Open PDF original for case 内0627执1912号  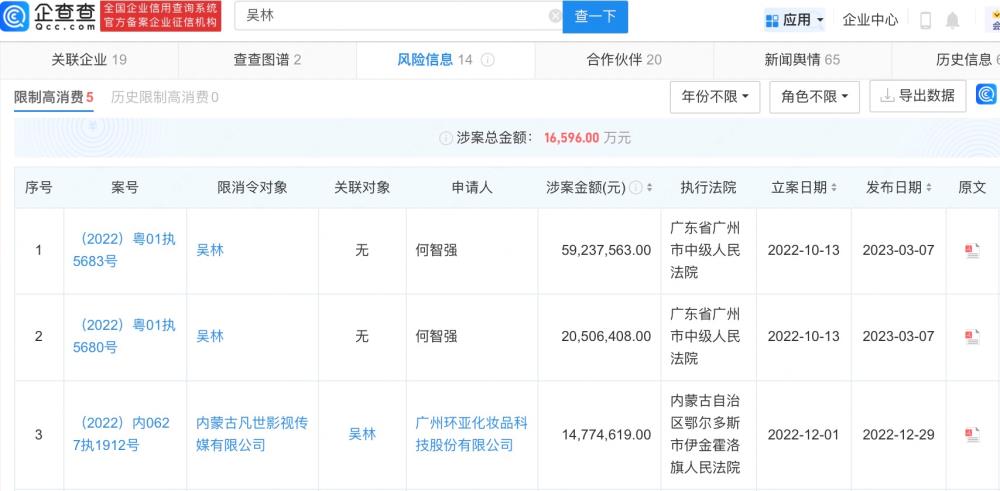point(971,435)
